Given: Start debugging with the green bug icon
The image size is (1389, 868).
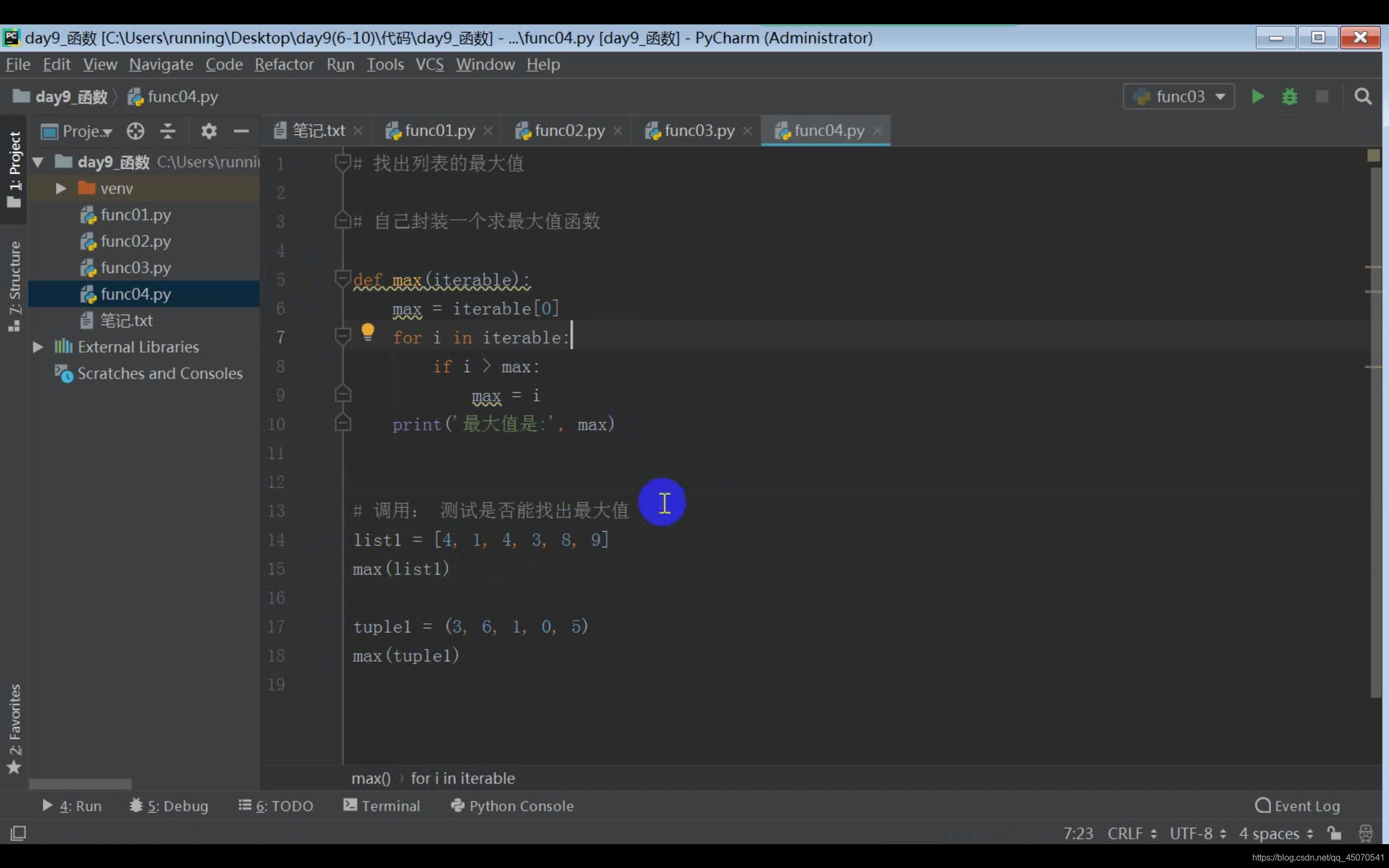Looking at the screenshot, I should pos(1289,97).
